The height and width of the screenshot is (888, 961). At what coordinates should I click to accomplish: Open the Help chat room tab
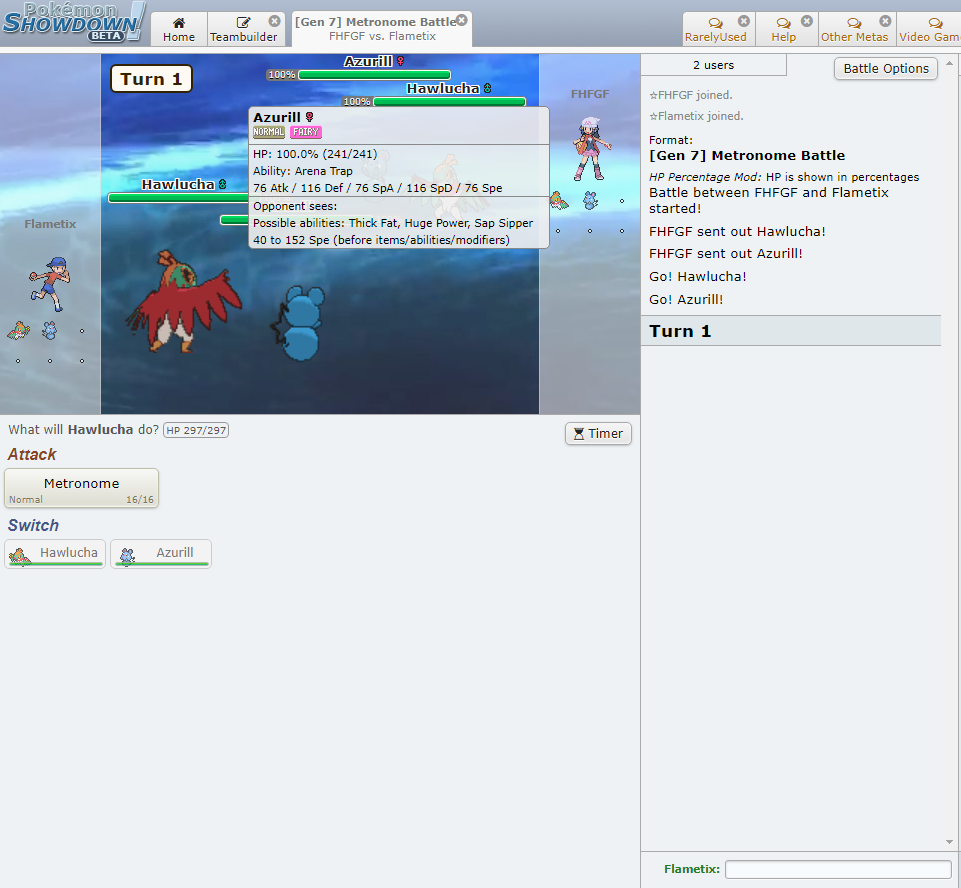pyautogui.click(x=784, y=29)
